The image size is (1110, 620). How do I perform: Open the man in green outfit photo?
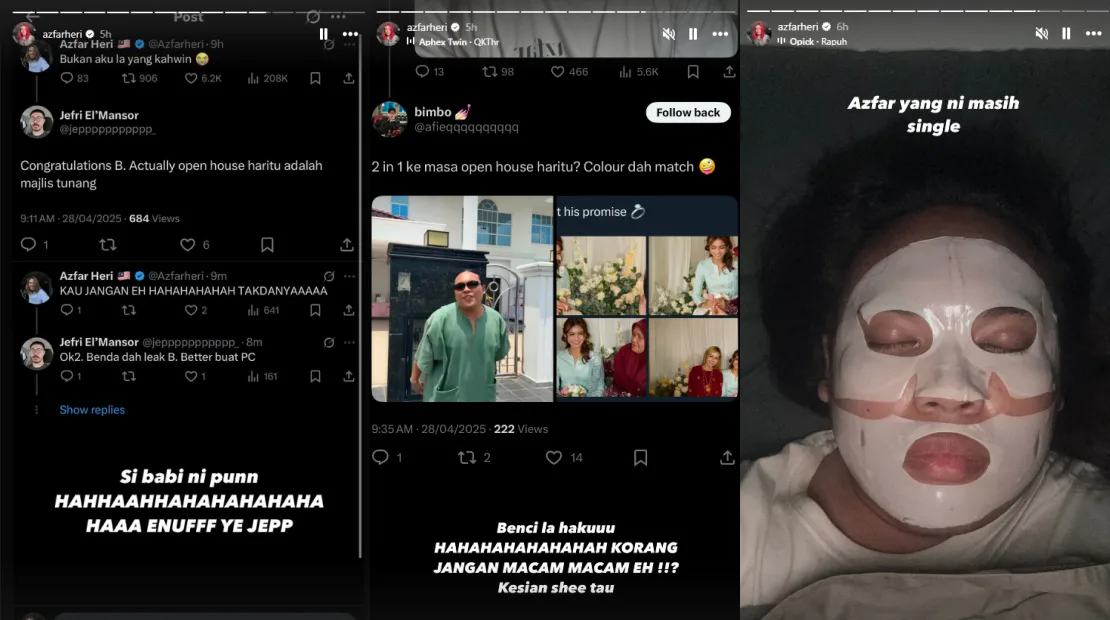pos(462,298)
